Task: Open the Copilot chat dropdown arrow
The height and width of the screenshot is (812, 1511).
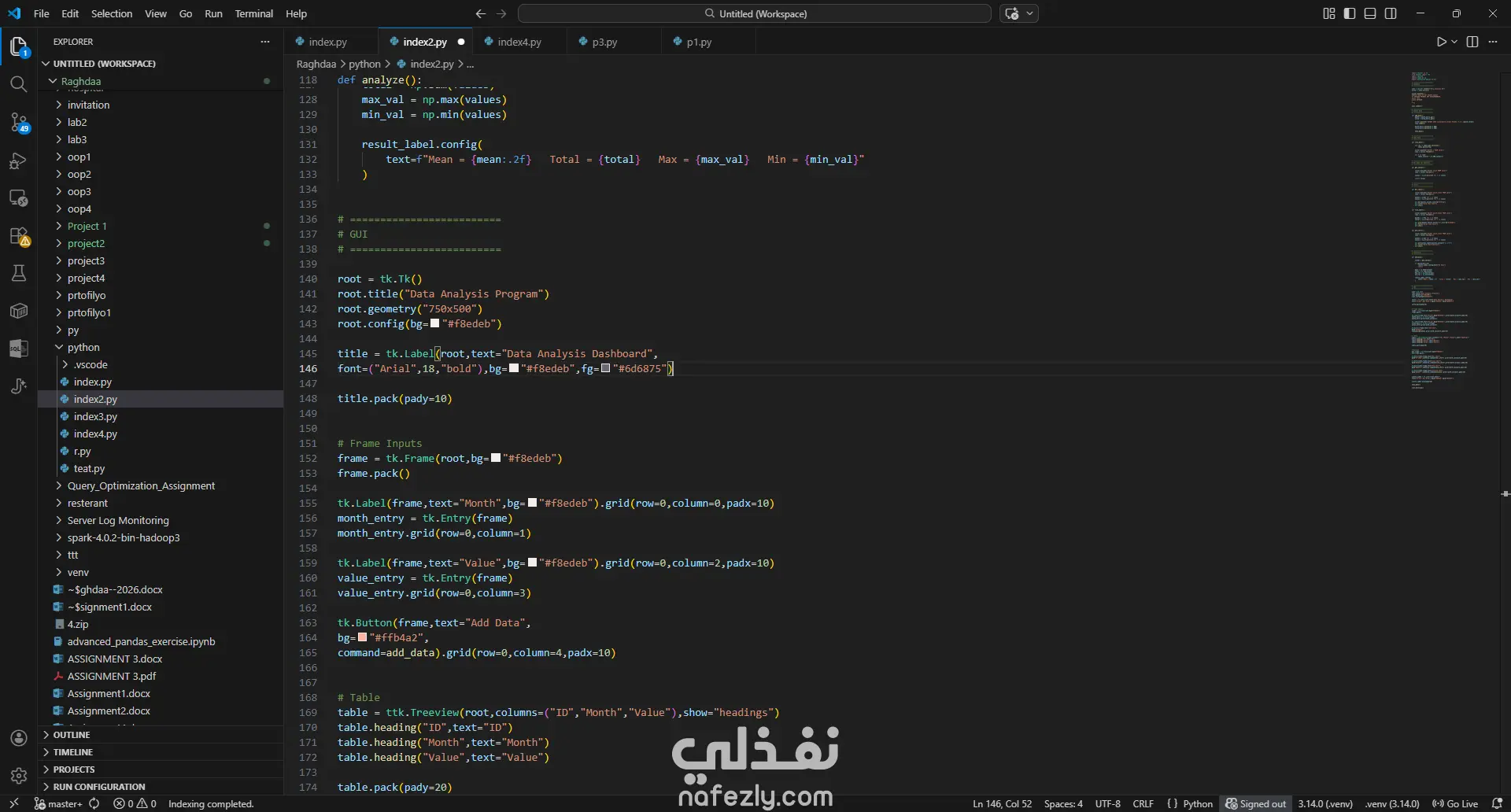Action: (x=1030, y=13)
